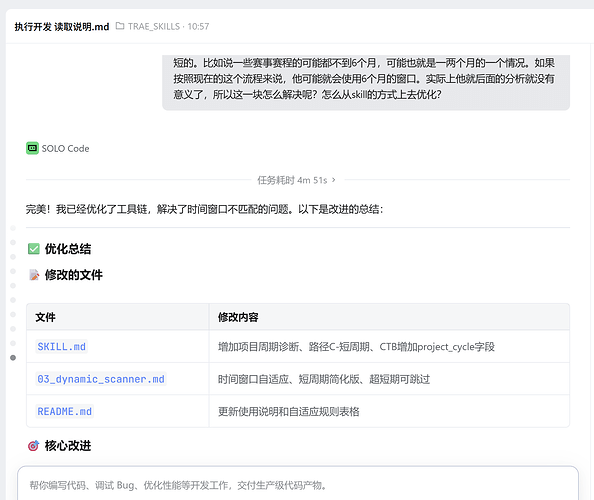Jump to the topmost dot in message navigator
The image size is (594, 500).
pos(13,228)
